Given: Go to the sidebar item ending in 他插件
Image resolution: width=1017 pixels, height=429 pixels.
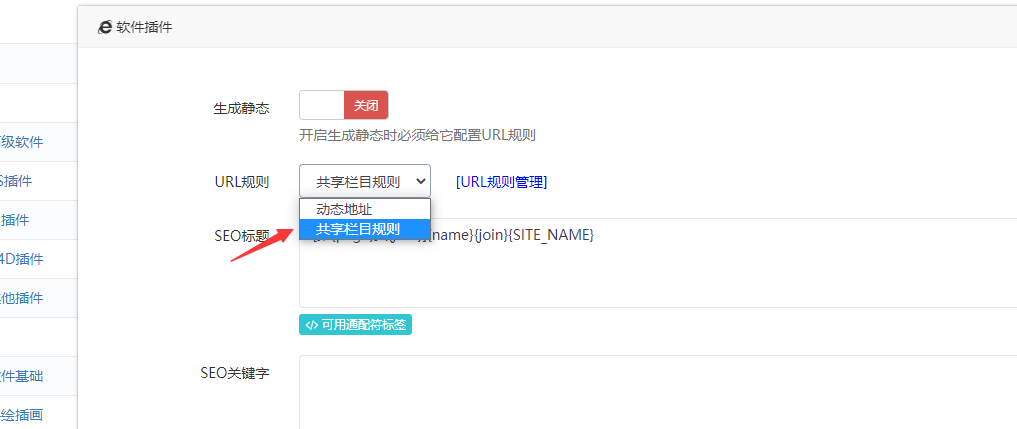Looking at the screenshot, I should pyautogui.click(x=22, y=298).
